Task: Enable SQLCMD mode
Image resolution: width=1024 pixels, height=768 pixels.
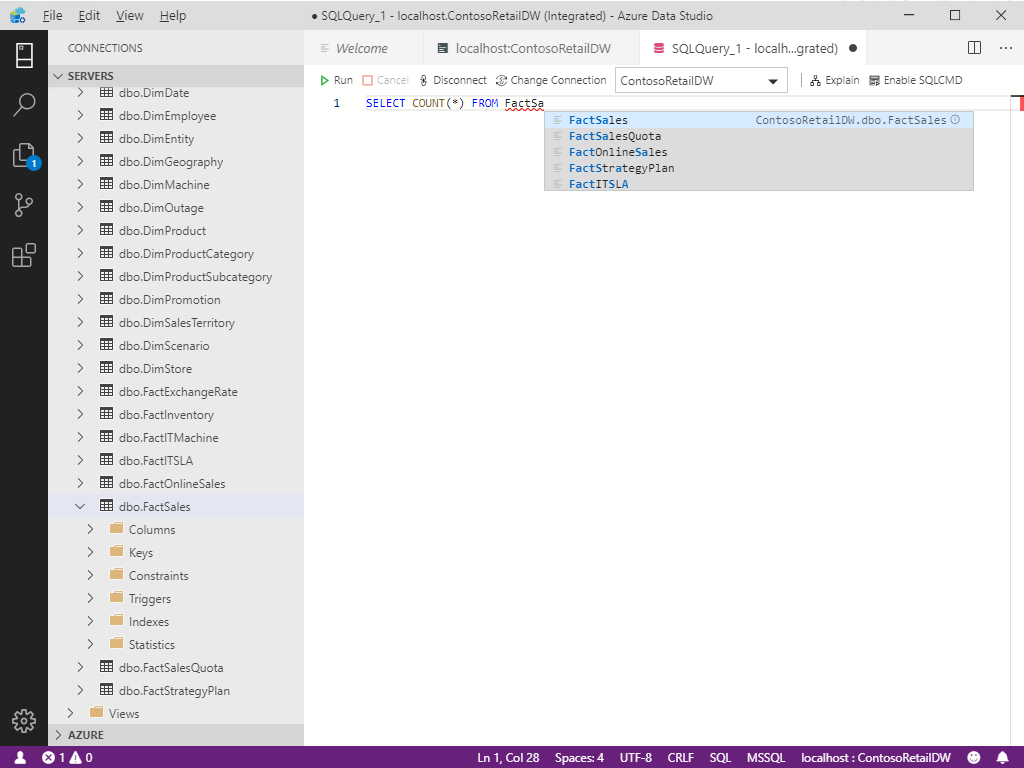Action: click(915, 80)
